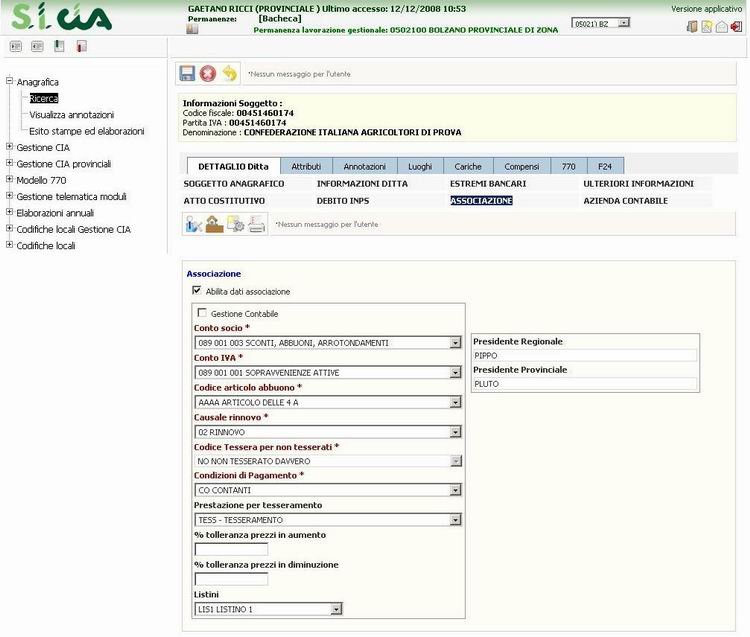Switch to the Attributi tab
This screenshot has height=637, width=750.
[x=306, y=166]
